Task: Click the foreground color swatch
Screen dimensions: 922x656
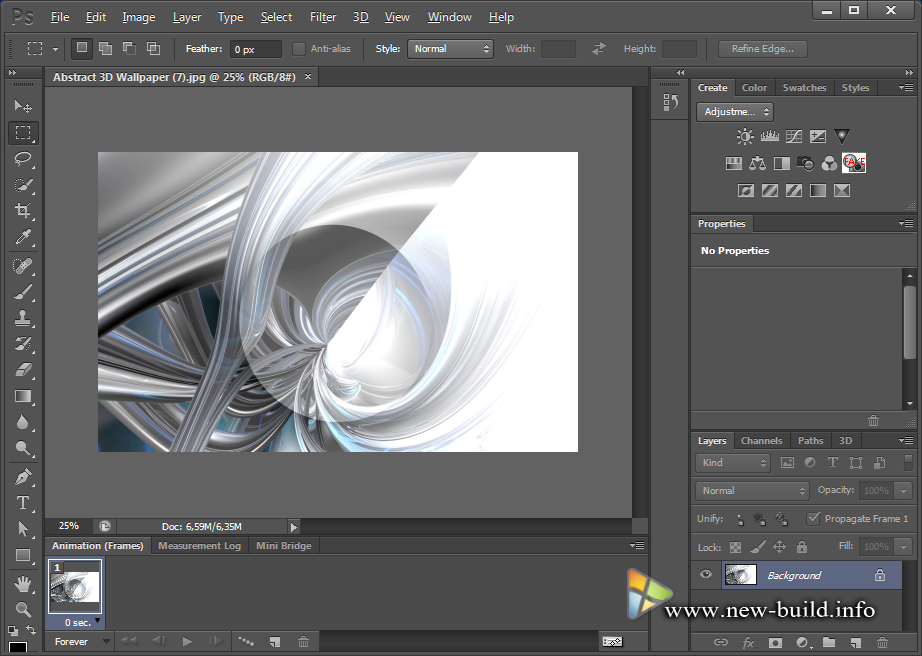Action: point(18,648)
